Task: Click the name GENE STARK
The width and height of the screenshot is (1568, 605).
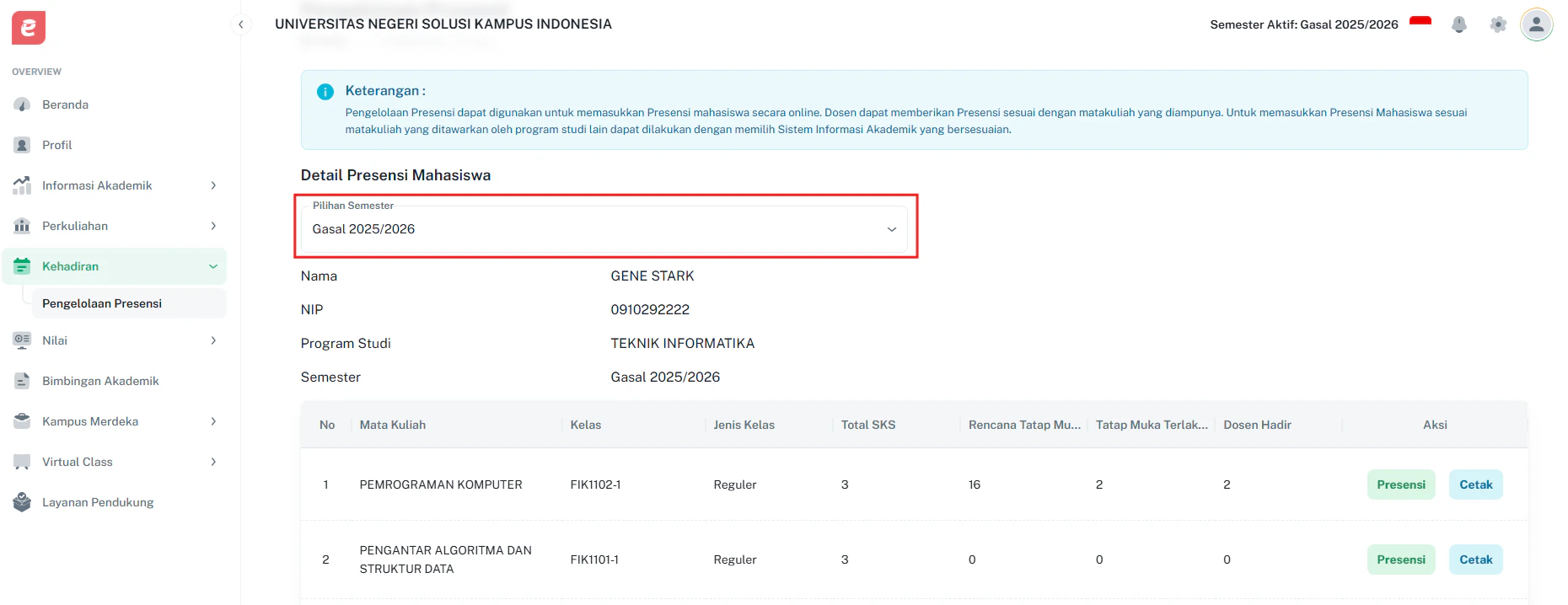Action: click(x=652, y=276)
